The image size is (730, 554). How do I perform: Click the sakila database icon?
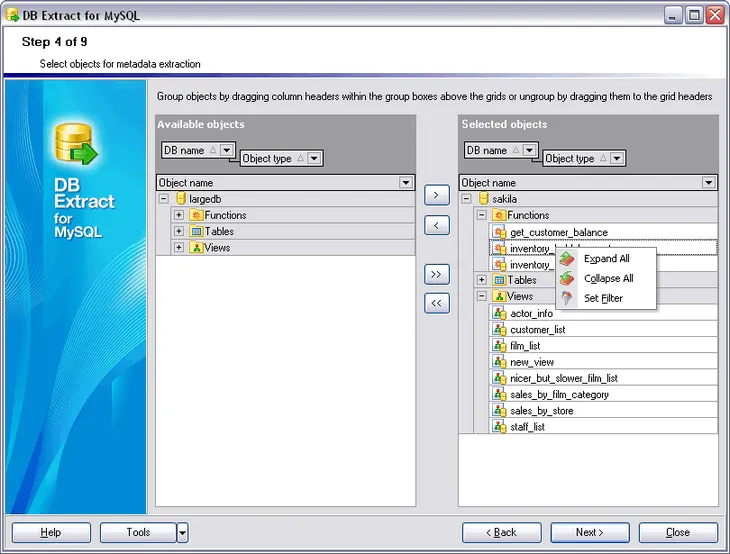click(484, 199)
